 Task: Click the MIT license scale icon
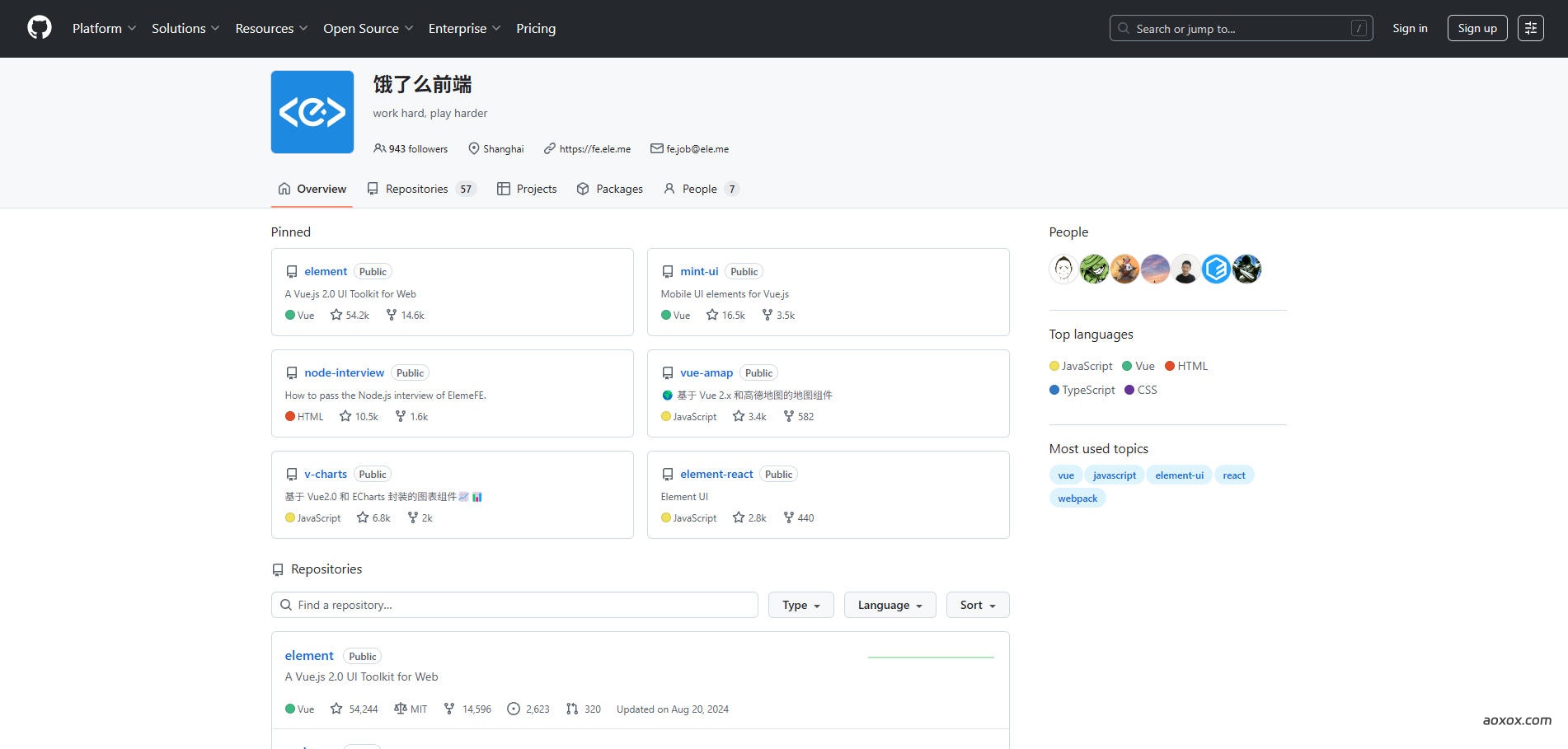coord(400,709)
